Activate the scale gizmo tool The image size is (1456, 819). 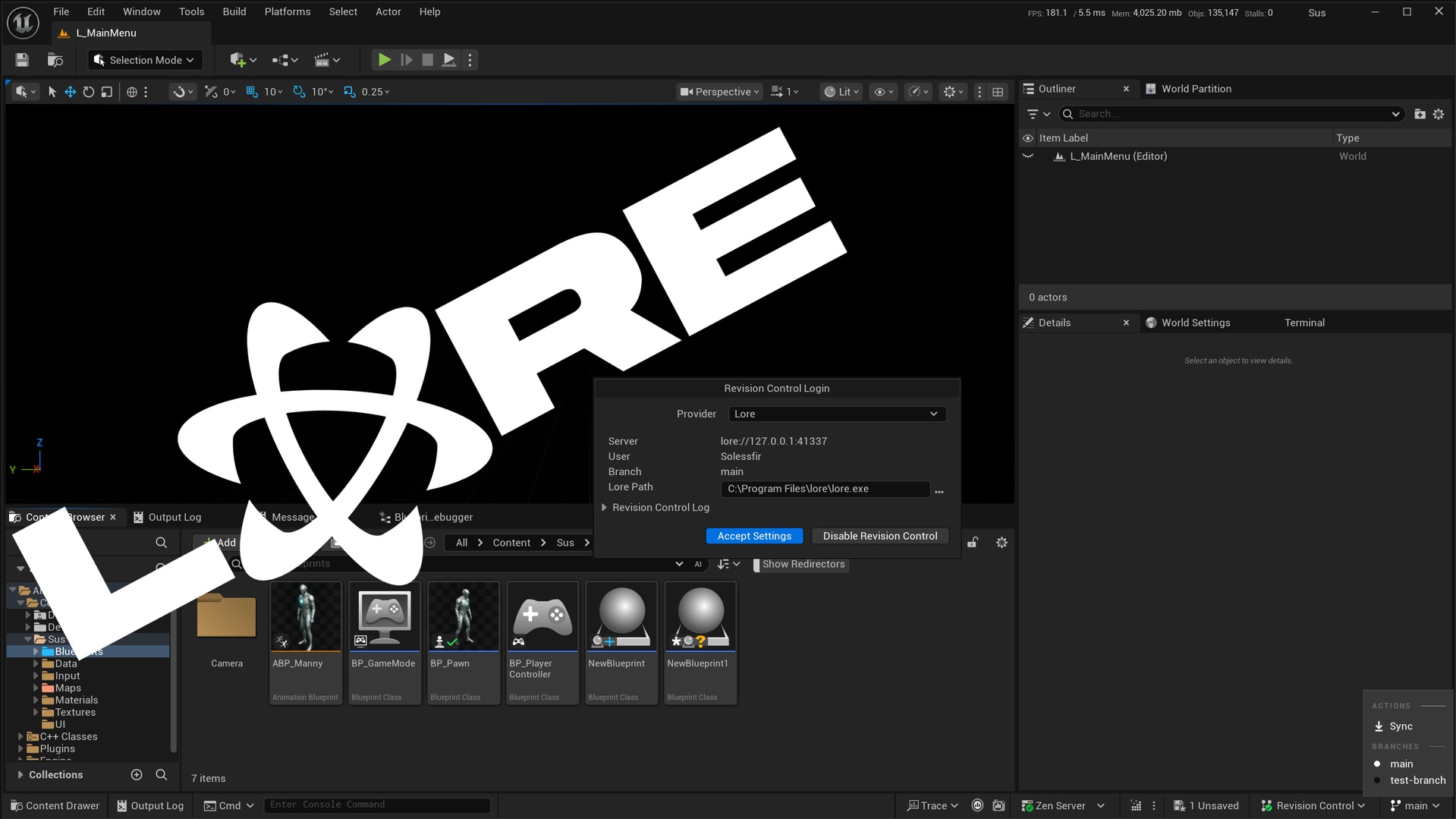coord(106,92)
